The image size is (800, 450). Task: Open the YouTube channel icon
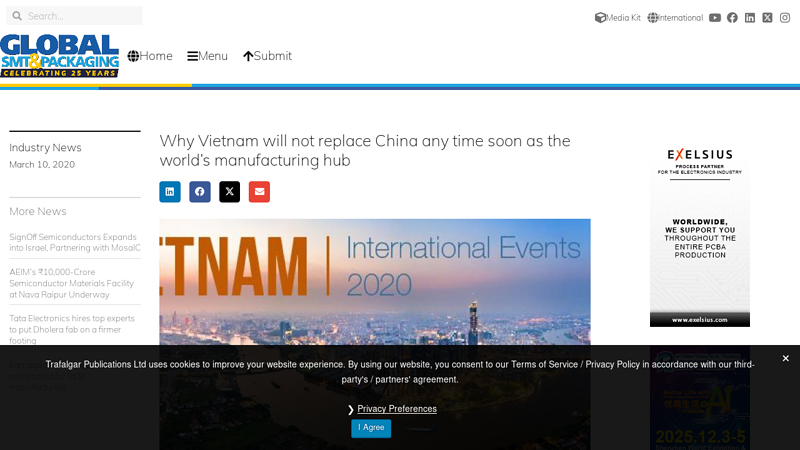pyautogui.click(x=715, y=18)
